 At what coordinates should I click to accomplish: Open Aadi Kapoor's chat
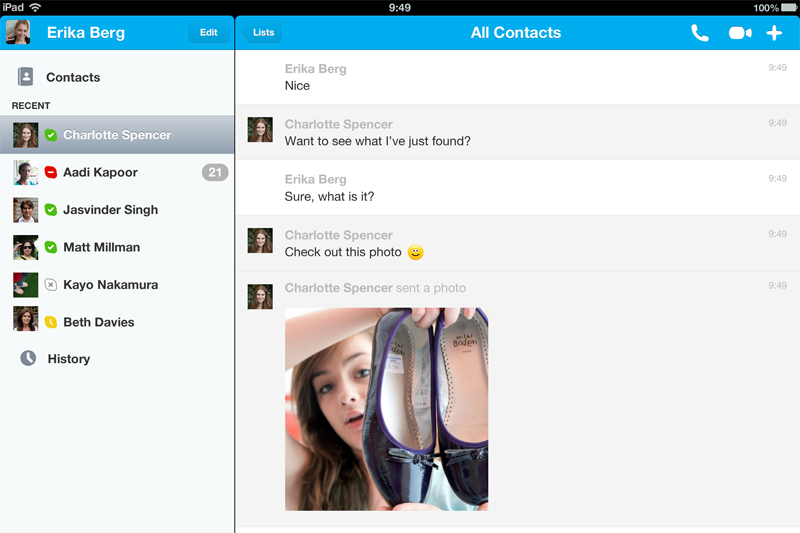click(117, 172)
